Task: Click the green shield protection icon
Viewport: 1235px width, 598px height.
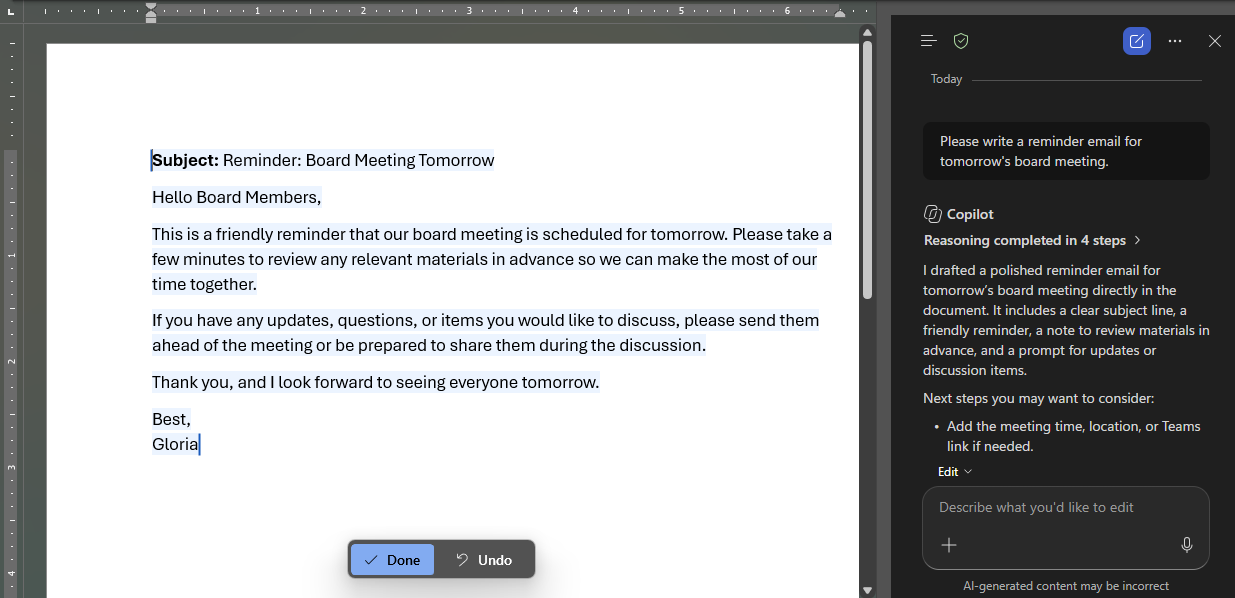Action: point(961,41)
